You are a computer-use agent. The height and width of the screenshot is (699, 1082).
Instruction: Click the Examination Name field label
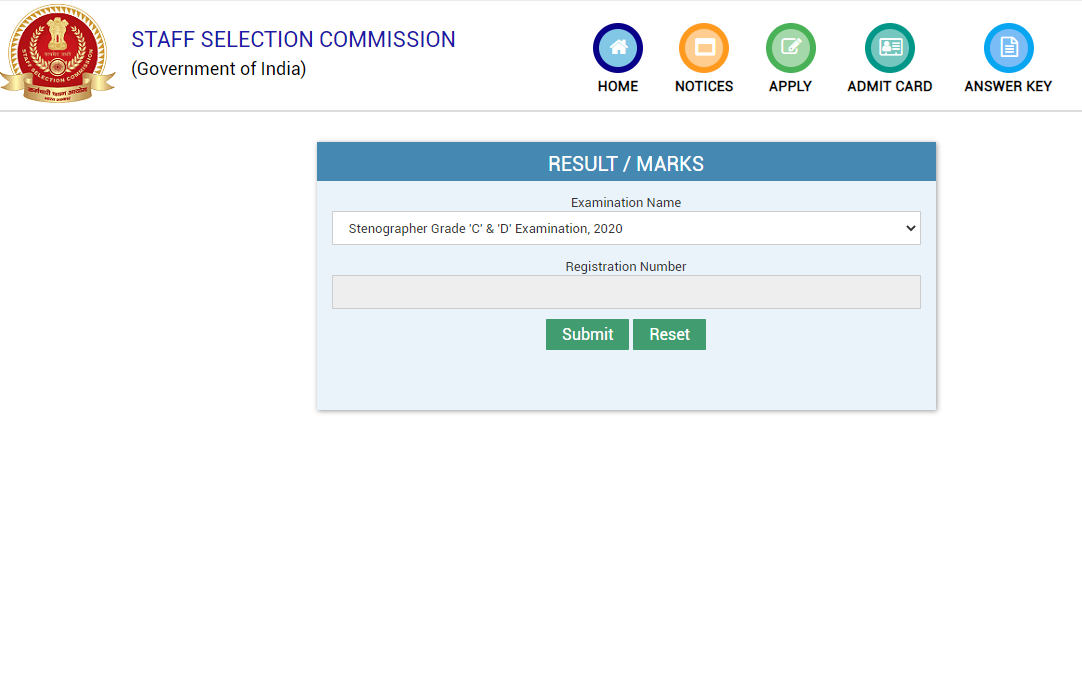(x=626, y=203)
